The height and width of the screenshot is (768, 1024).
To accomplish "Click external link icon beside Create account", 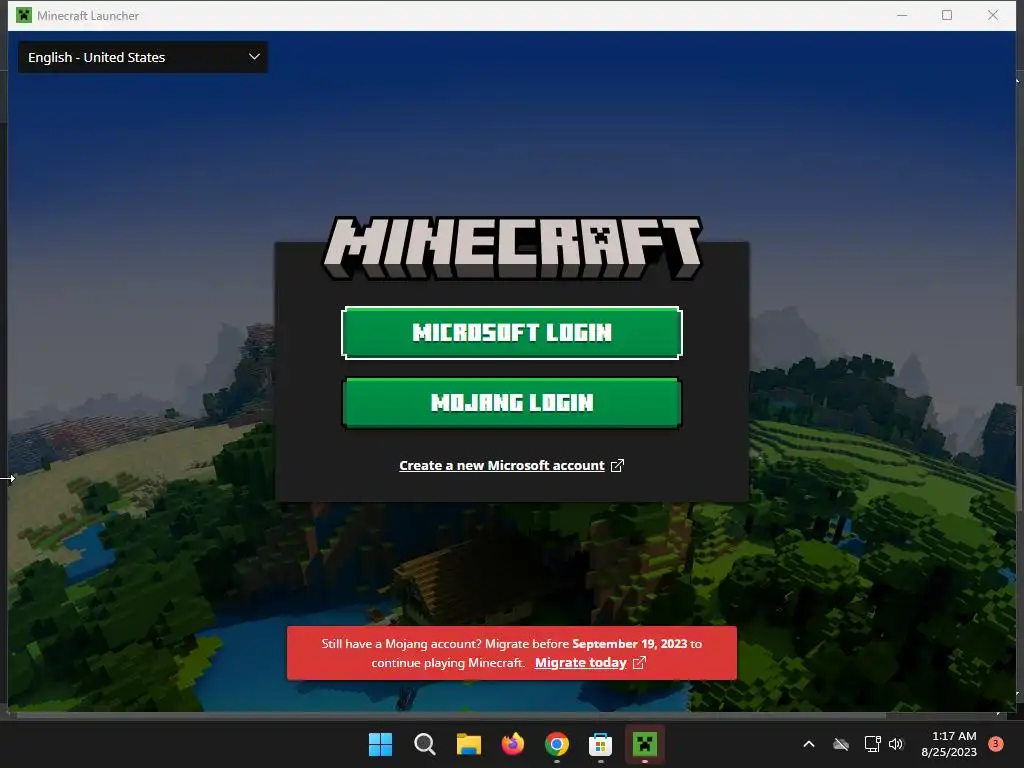I will (x=617, y=465).
